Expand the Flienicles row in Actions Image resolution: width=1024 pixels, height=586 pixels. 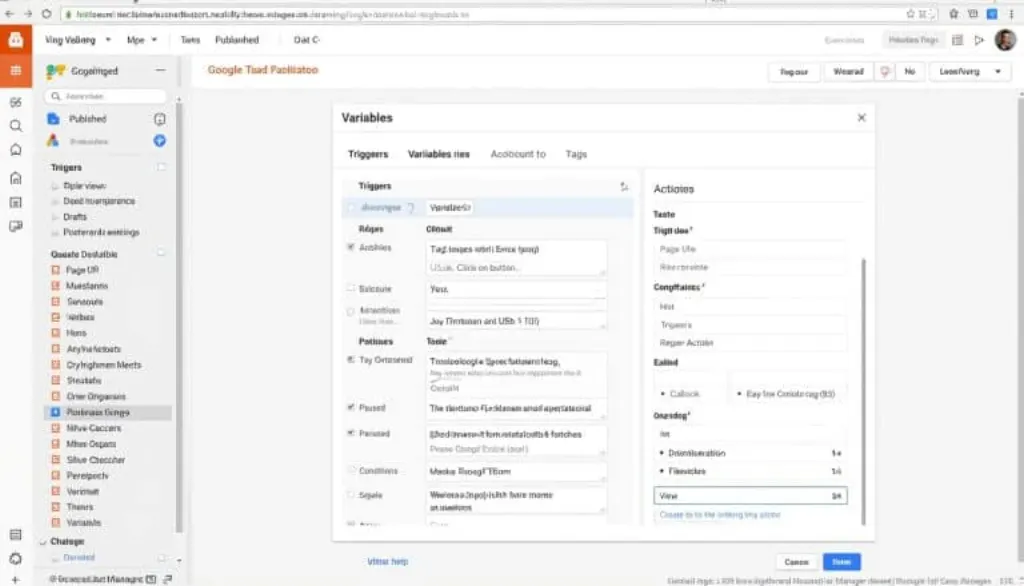(750, 471)
